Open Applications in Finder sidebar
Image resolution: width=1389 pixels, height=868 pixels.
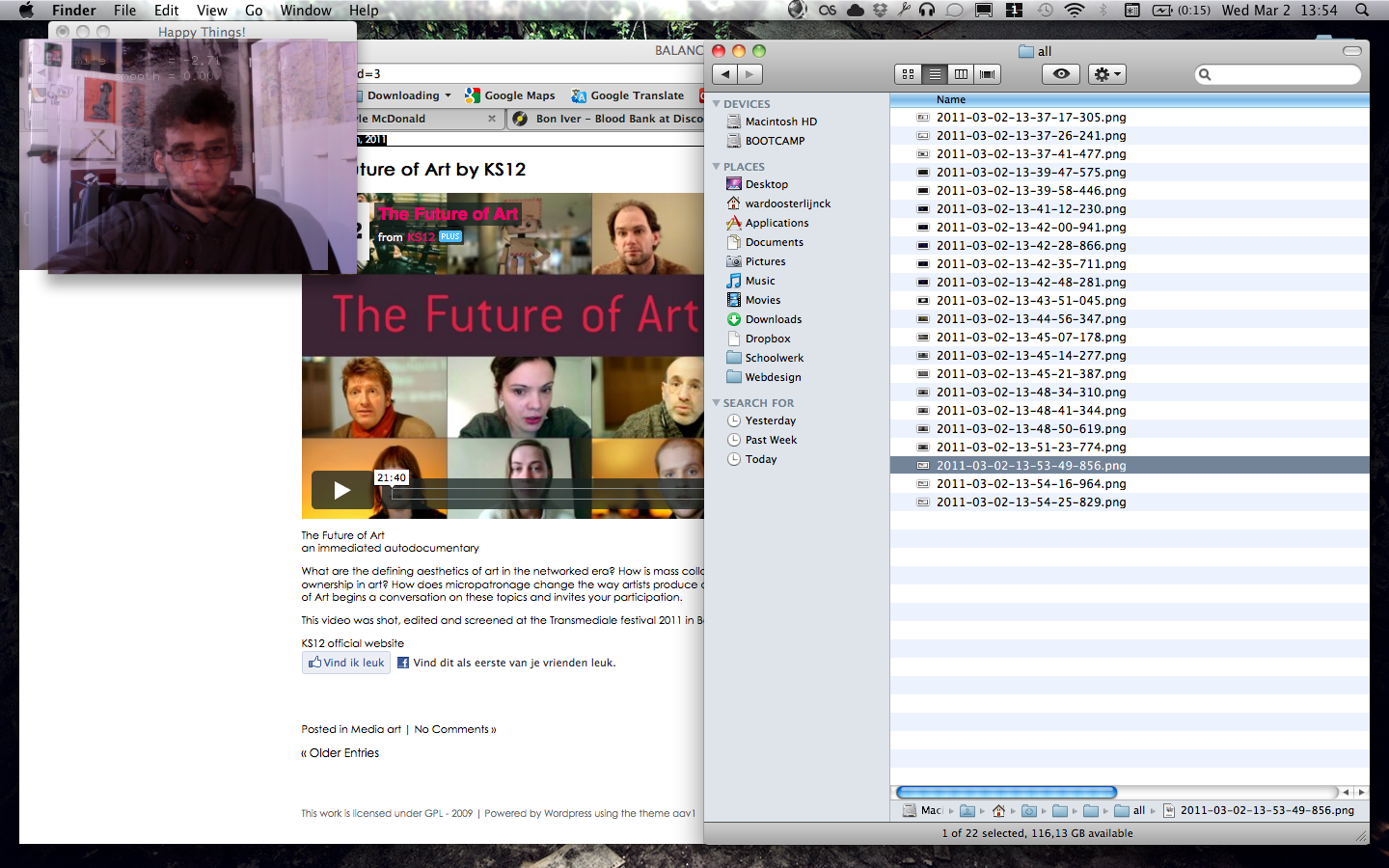(776, 223)
